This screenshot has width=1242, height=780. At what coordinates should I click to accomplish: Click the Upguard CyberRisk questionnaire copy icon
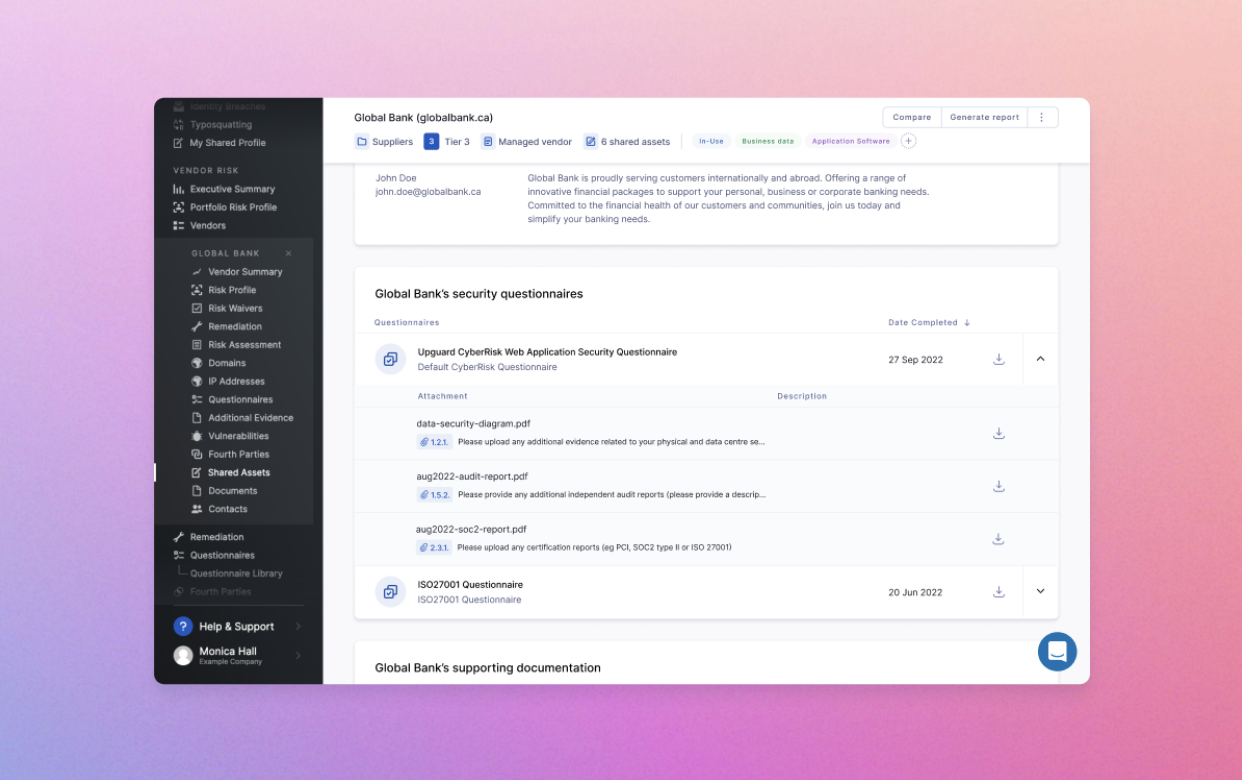coord(390,359)
